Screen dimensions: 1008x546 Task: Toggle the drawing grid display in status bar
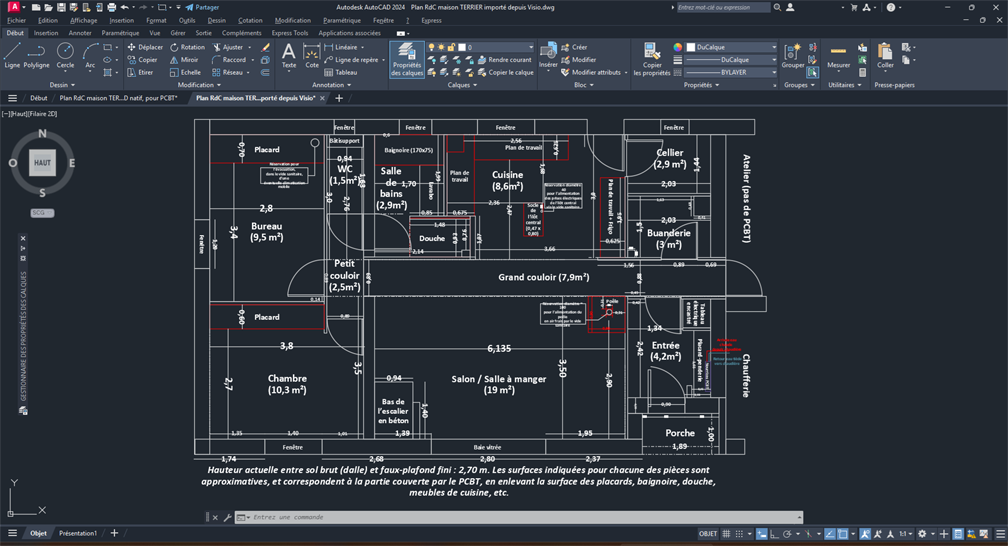726,534
